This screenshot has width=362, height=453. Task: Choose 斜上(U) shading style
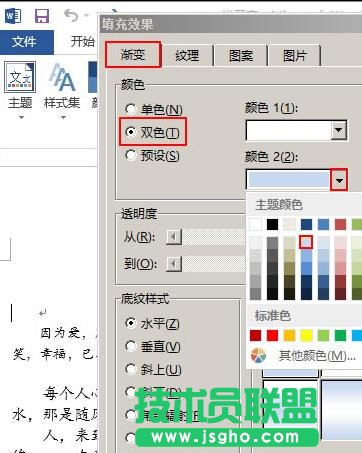click(154, 369)
